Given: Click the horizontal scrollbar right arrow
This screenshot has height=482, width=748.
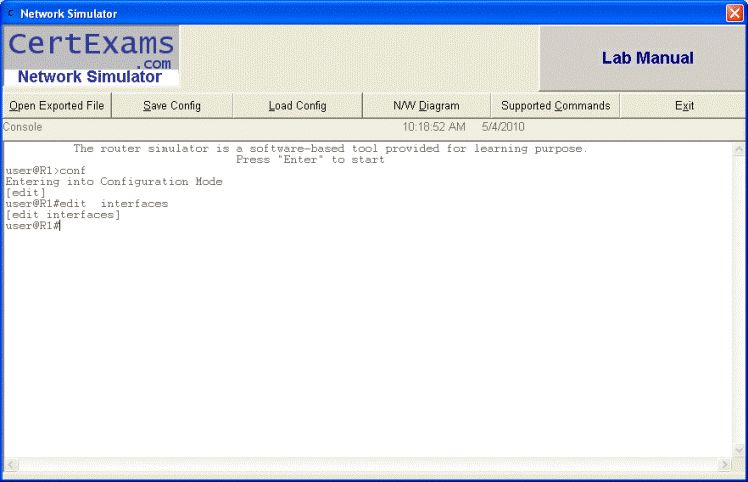Looking at the screenshot, I should pyautogui.click(x=724, y=465).
